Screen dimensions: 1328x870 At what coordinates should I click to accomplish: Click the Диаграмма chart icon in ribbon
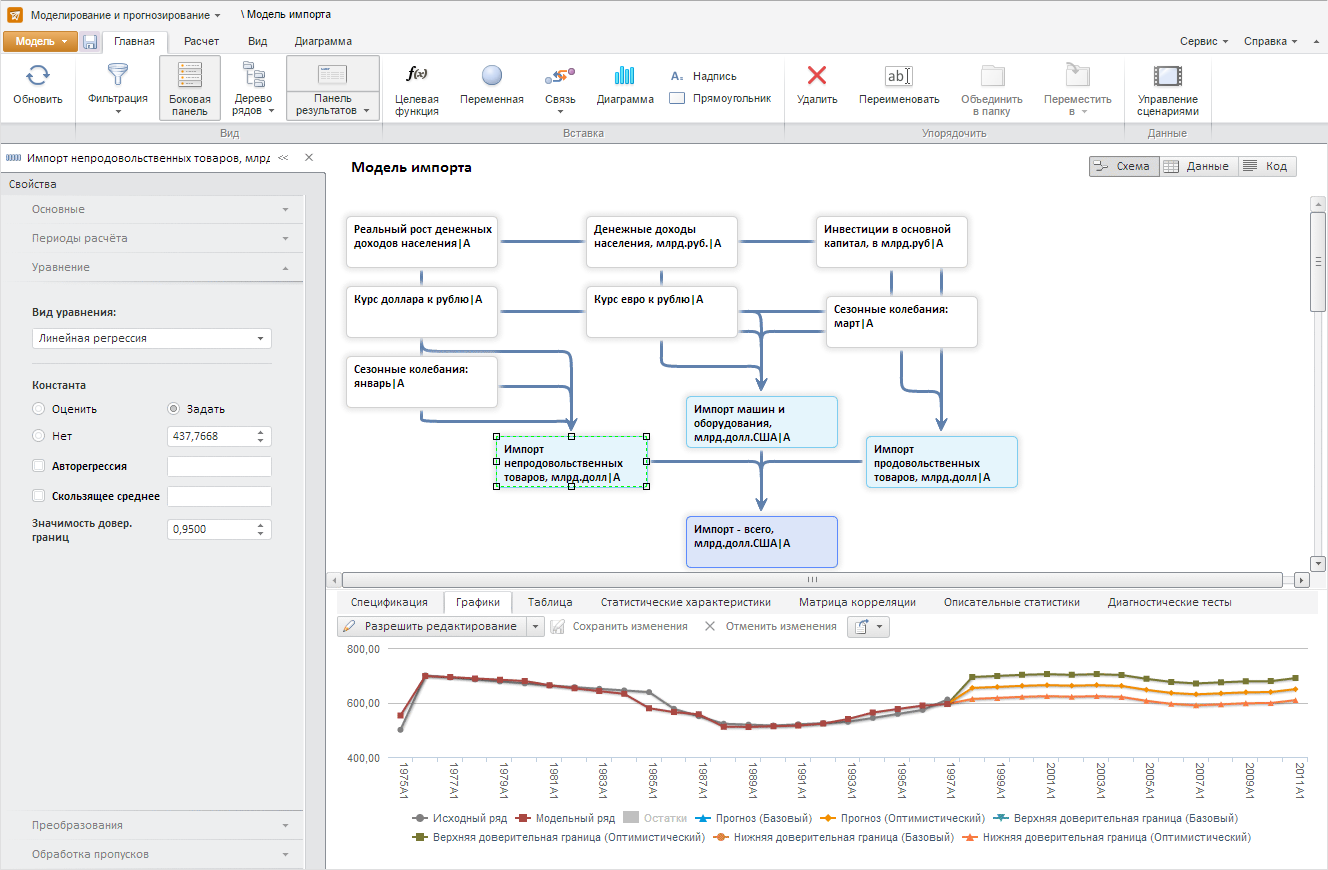(x=625, y=77)
